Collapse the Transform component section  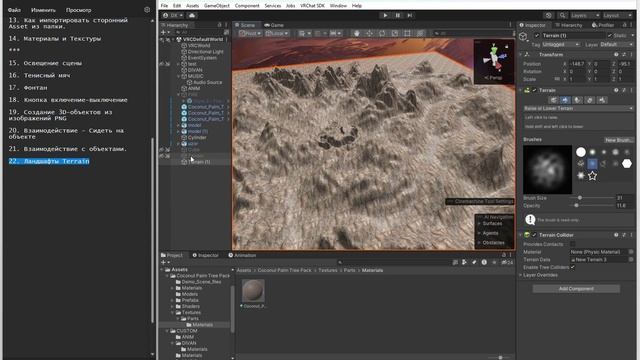click(521, 55)
